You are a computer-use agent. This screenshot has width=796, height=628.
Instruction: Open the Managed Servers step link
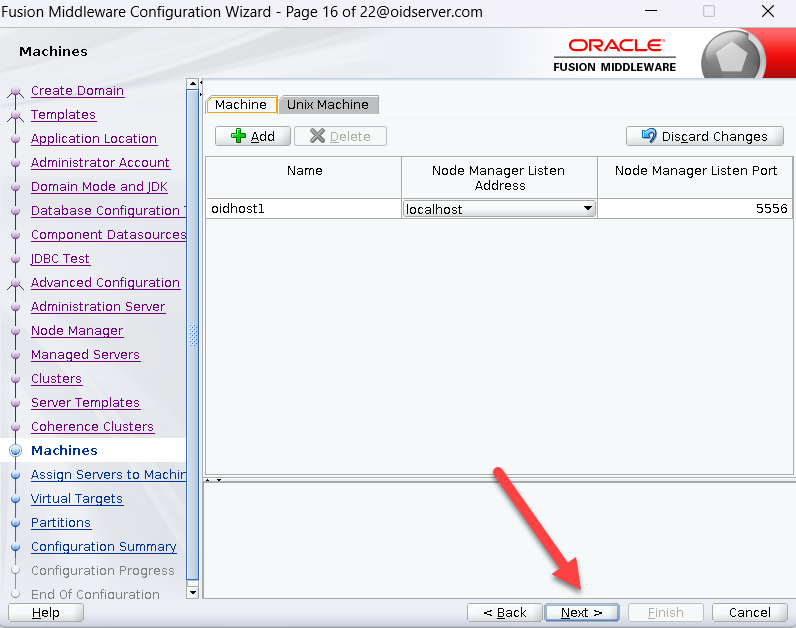point(85,355)
